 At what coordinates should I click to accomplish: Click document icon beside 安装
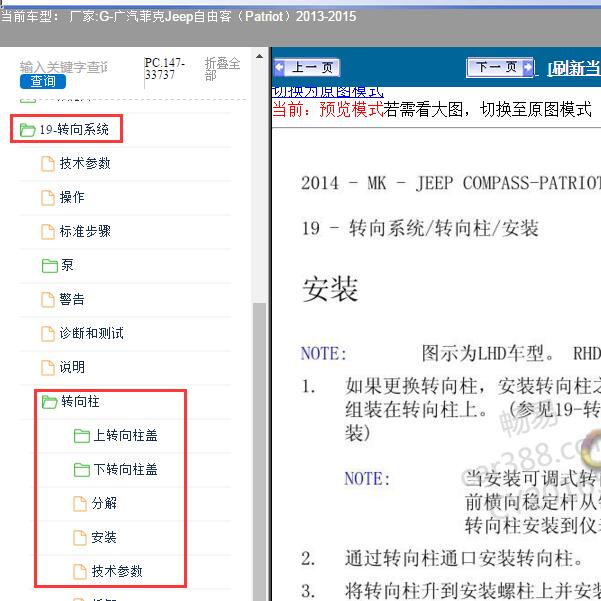pos(80,537)
